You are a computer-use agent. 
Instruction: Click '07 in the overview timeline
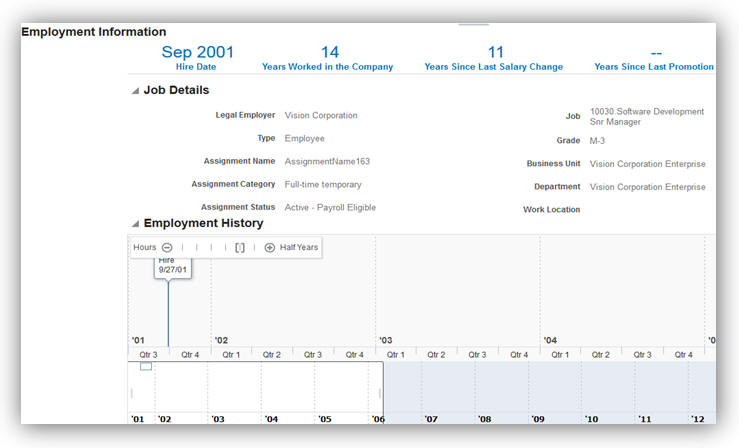pyautogui.click(x=431, y=419)
